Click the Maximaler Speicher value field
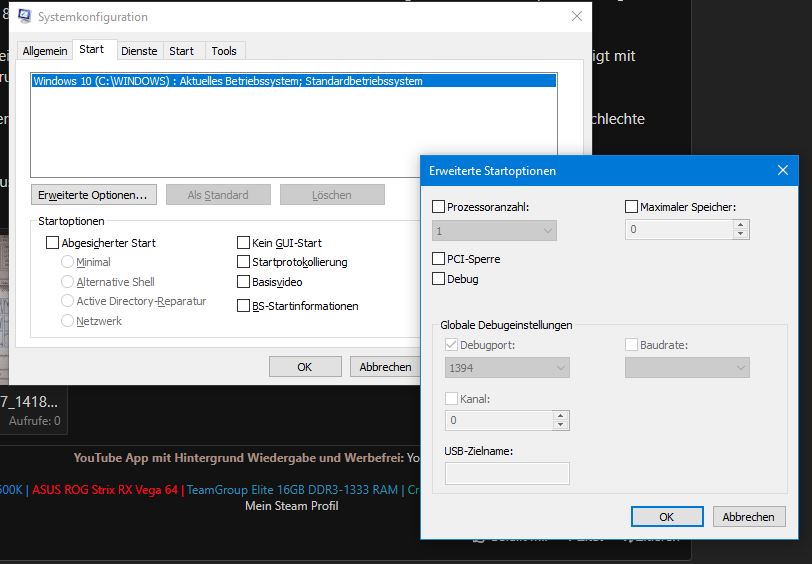Image resolution: width=812 pixels, height=564 pixels. click(678, 229)
